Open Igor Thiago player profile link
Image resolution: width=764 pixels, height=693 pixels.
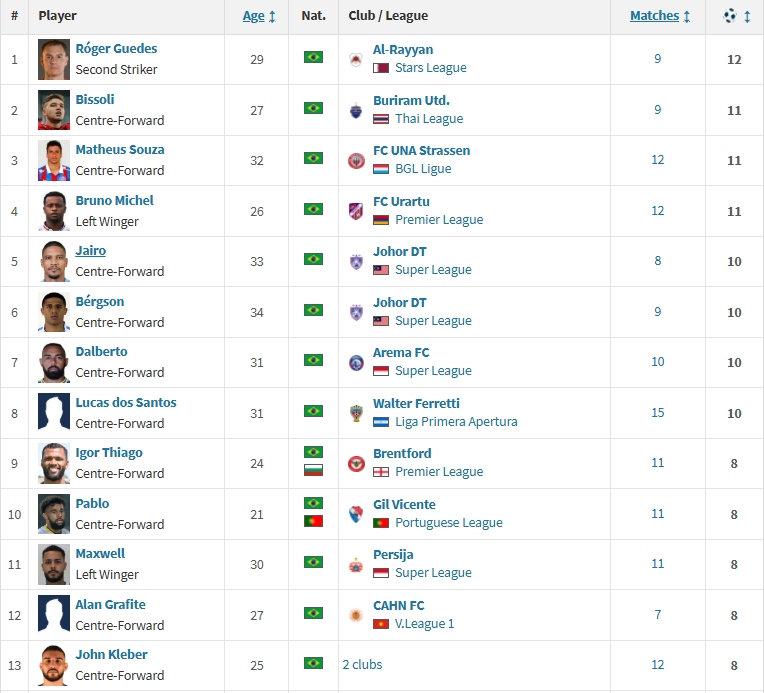point(109,453)
